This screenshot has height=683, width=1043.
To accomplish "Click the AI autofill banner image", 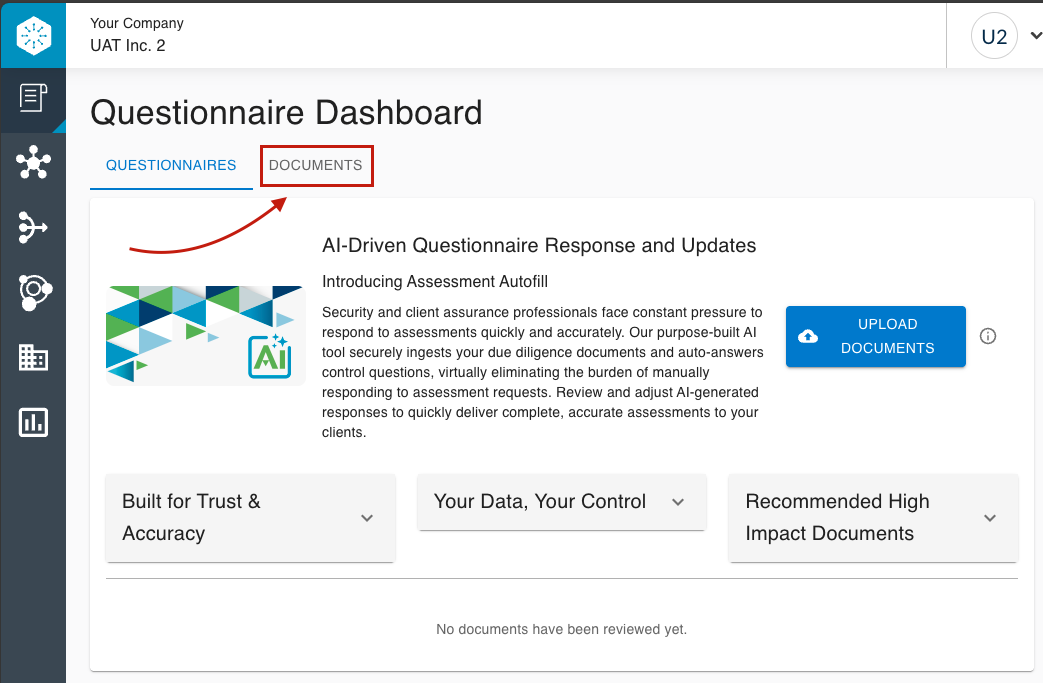I will 206,336.
